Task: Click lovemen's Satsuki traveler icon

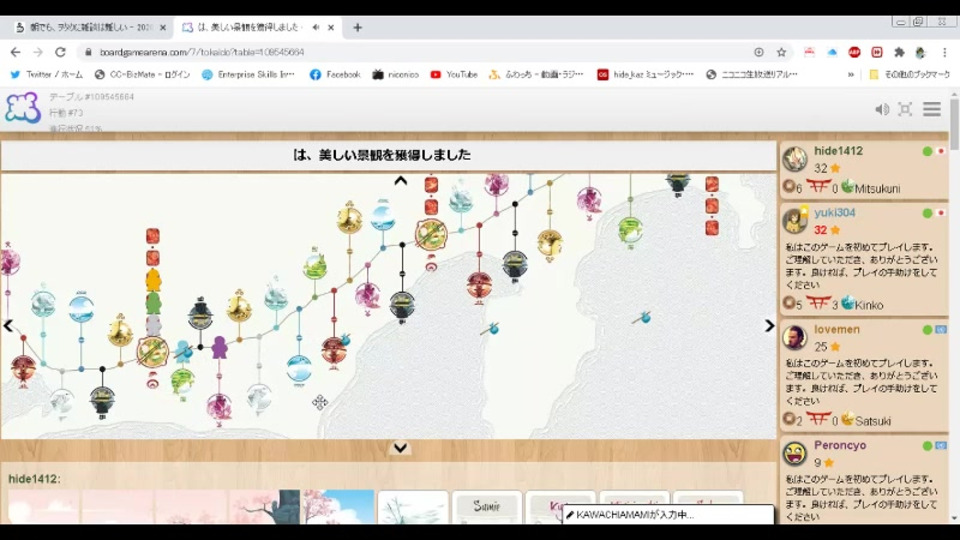Action: [847, 419]
